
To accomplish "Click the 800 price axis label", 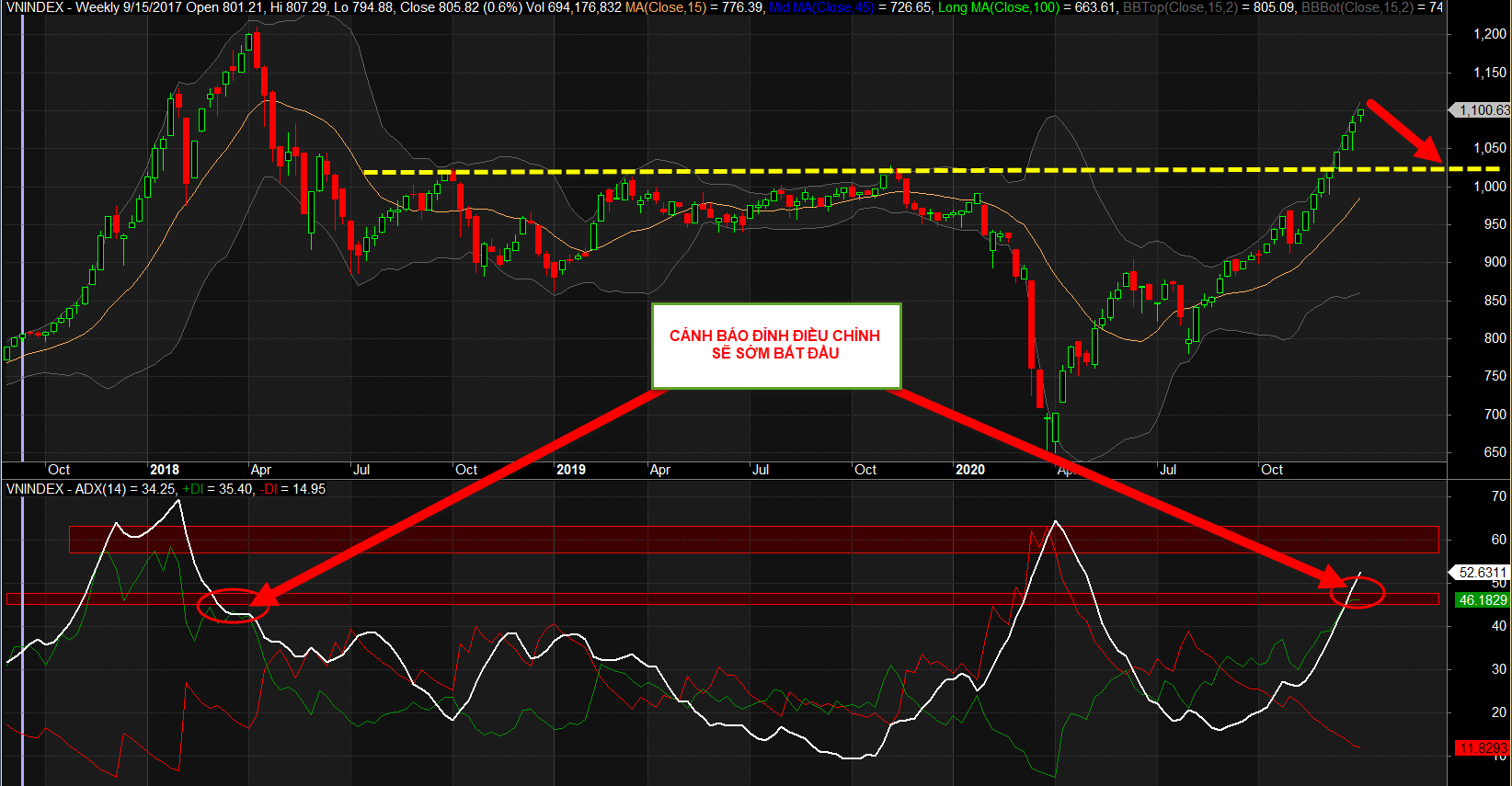I will [x=1495, y=338].
